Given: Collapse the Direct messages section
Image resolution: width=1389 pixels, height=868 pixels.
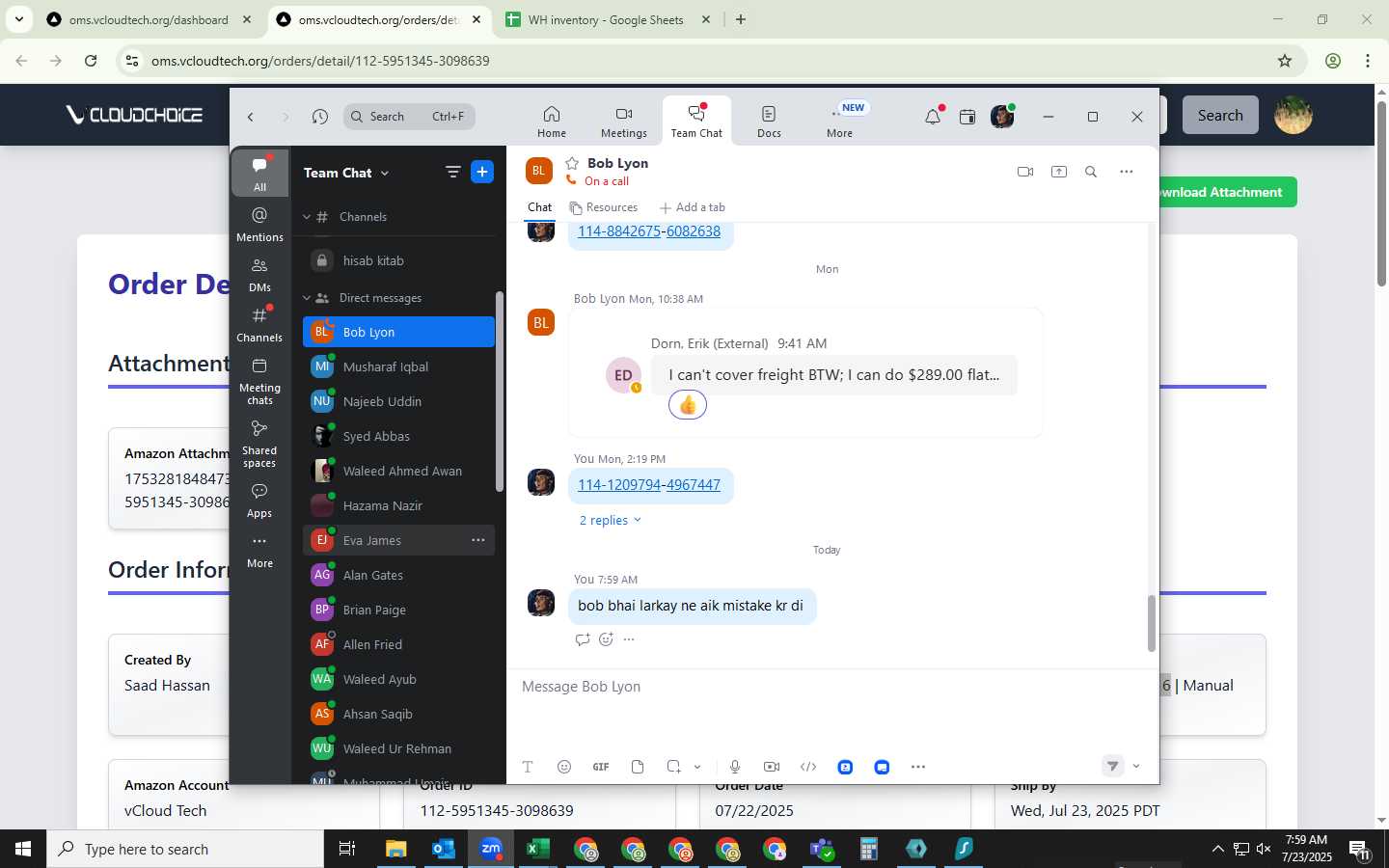Looking at the screenshot, I should (307, 298).
